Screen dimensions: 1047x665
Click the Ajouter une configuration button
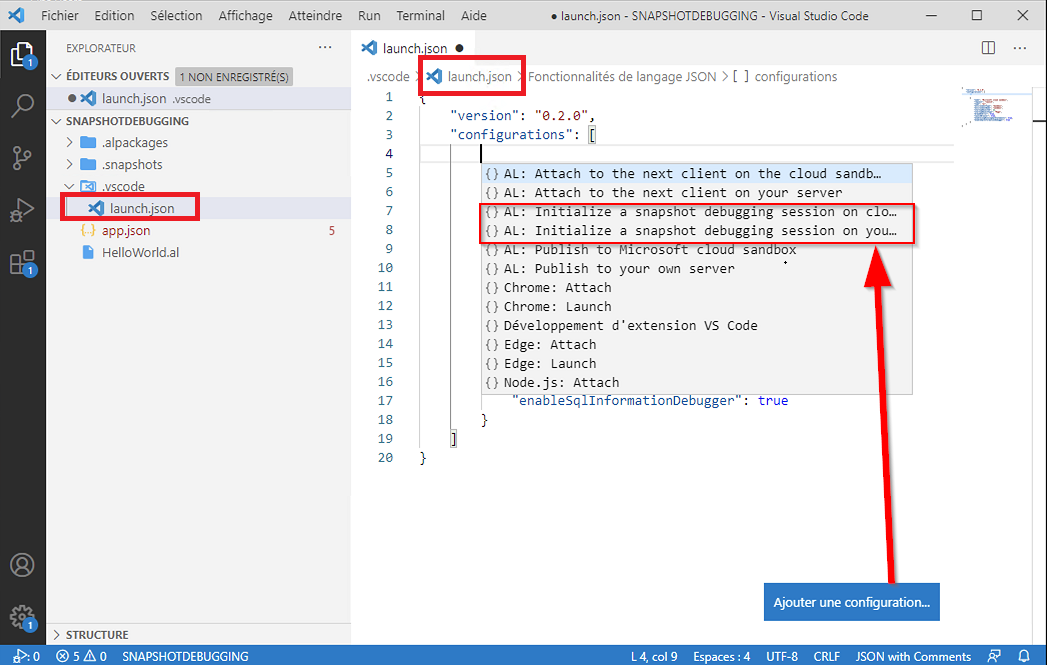click(851, 602)
